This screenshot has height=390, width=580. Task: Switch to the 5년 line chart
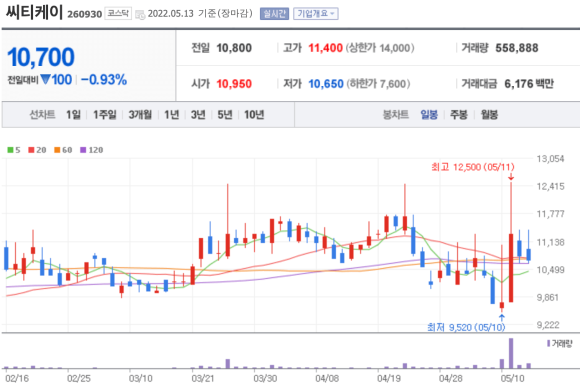click(x=225, y=115)
